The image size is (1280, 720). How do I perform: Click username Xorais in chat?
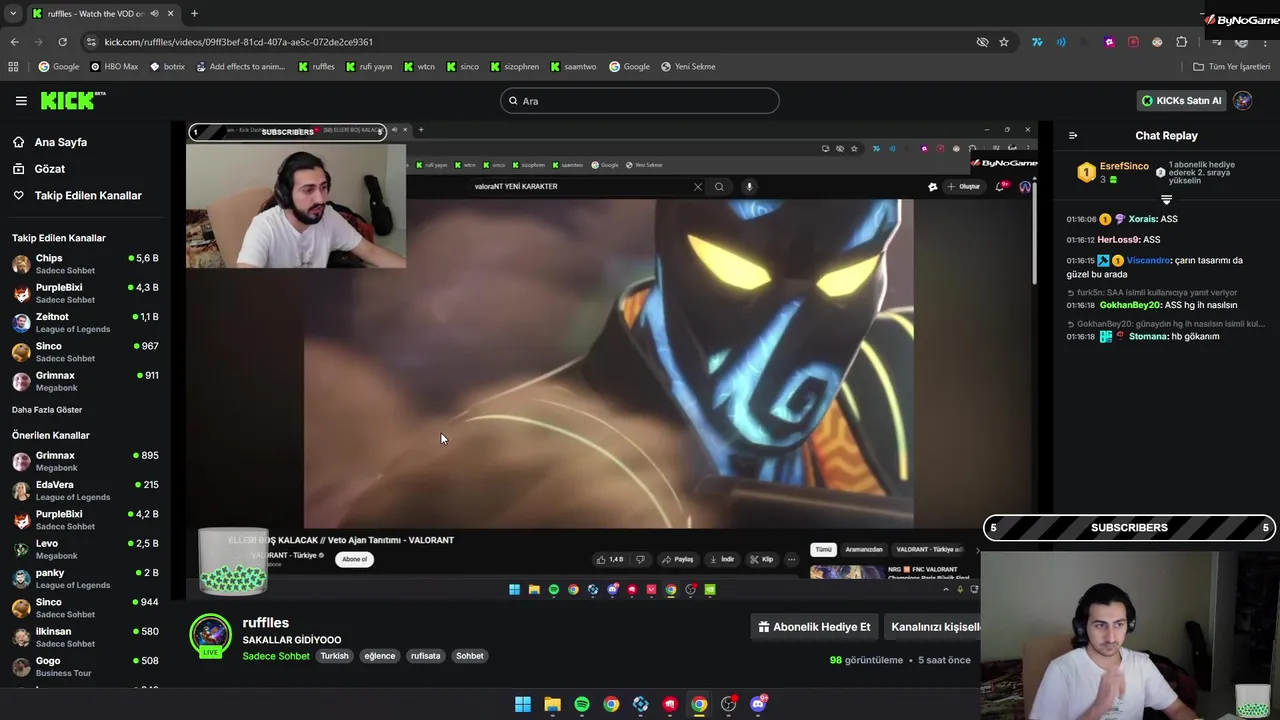1142,219
